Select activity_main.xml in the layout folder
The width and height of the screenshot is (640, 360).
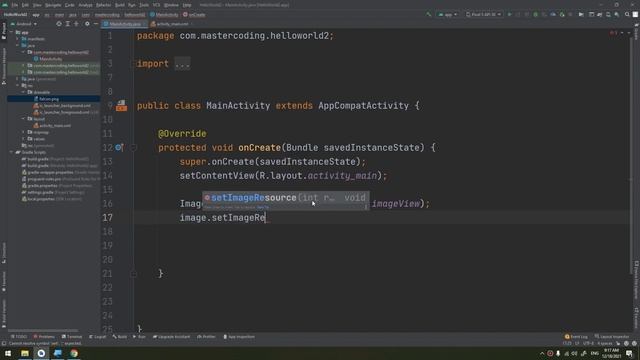(55, 125)
